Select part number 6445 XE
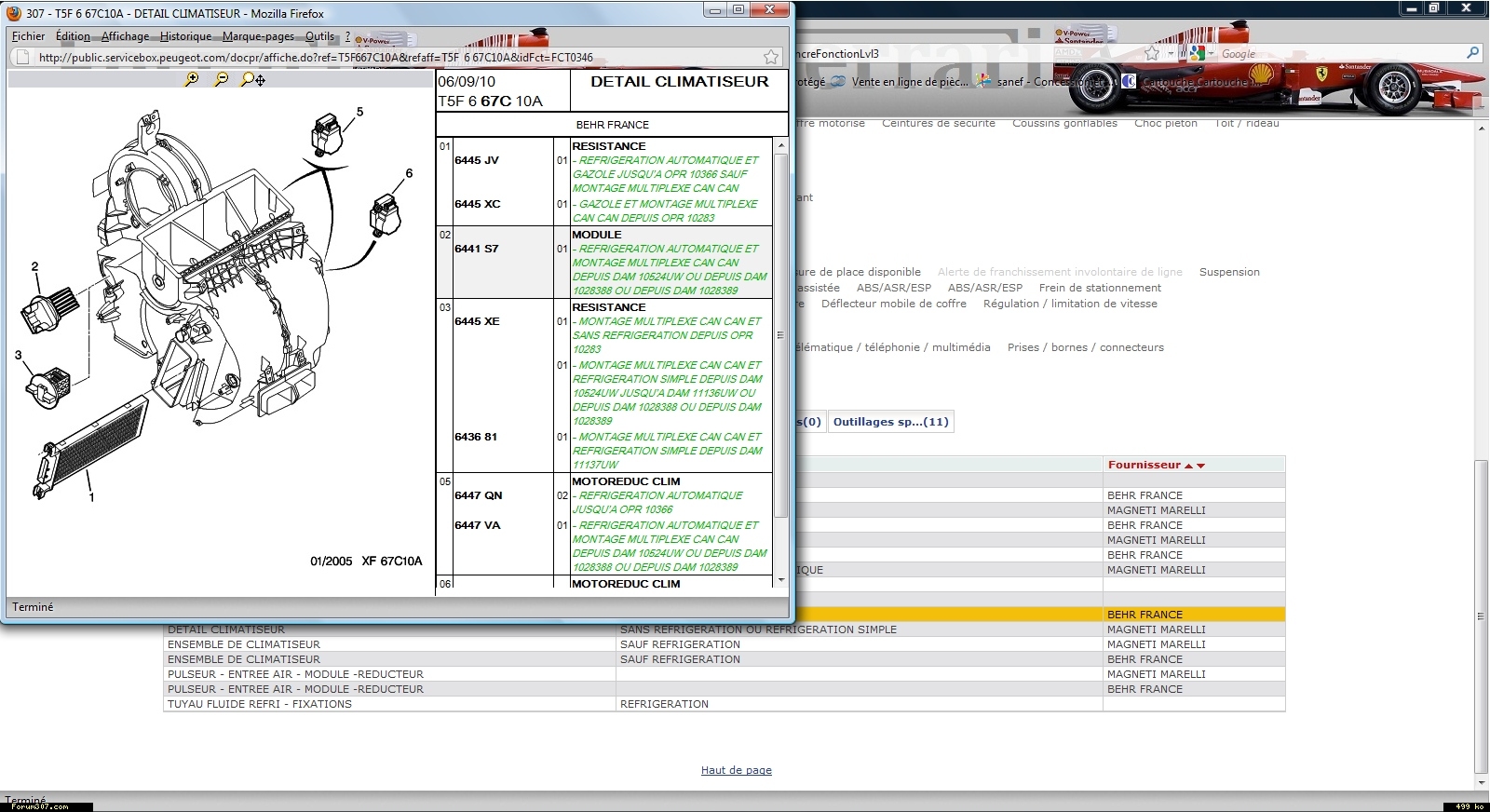The image size is (1490, 812). (x=477, y=321)
